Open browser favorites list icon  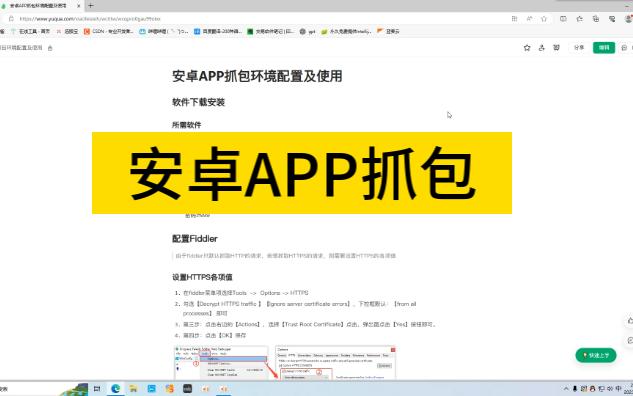(580, 19)
